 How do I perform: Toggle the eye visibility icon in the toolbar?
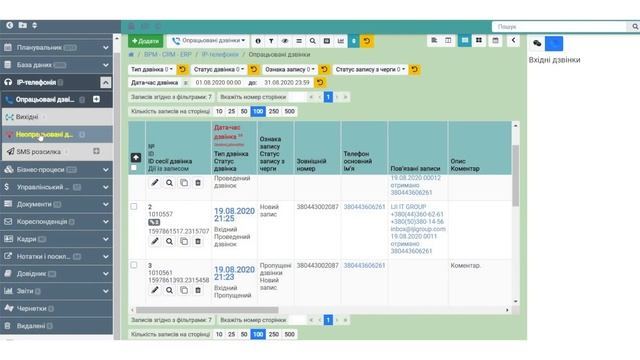point(285,41)
